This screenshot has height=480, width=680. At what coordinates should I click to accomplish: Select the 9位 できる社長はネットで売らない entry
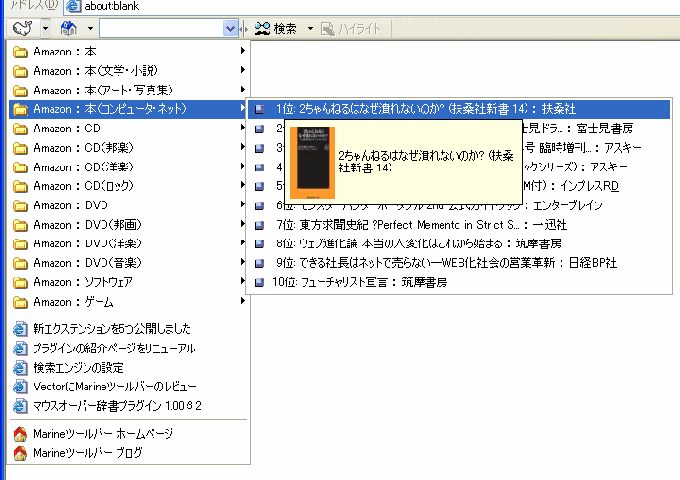click(x=459, y=263)
